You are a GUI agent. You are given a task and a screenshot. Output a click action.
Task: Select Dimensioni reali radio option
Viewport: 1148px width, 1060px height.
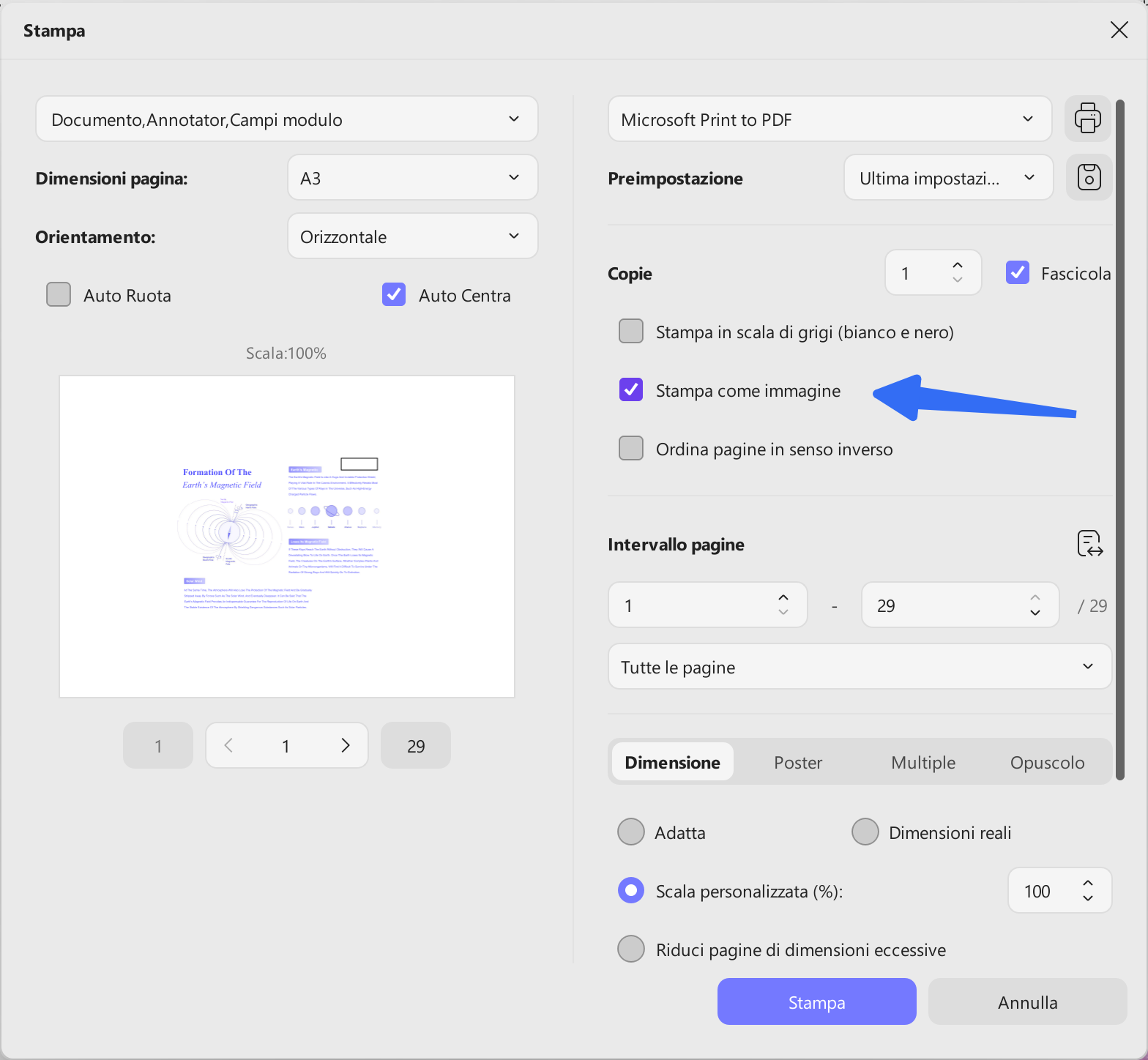865,832
